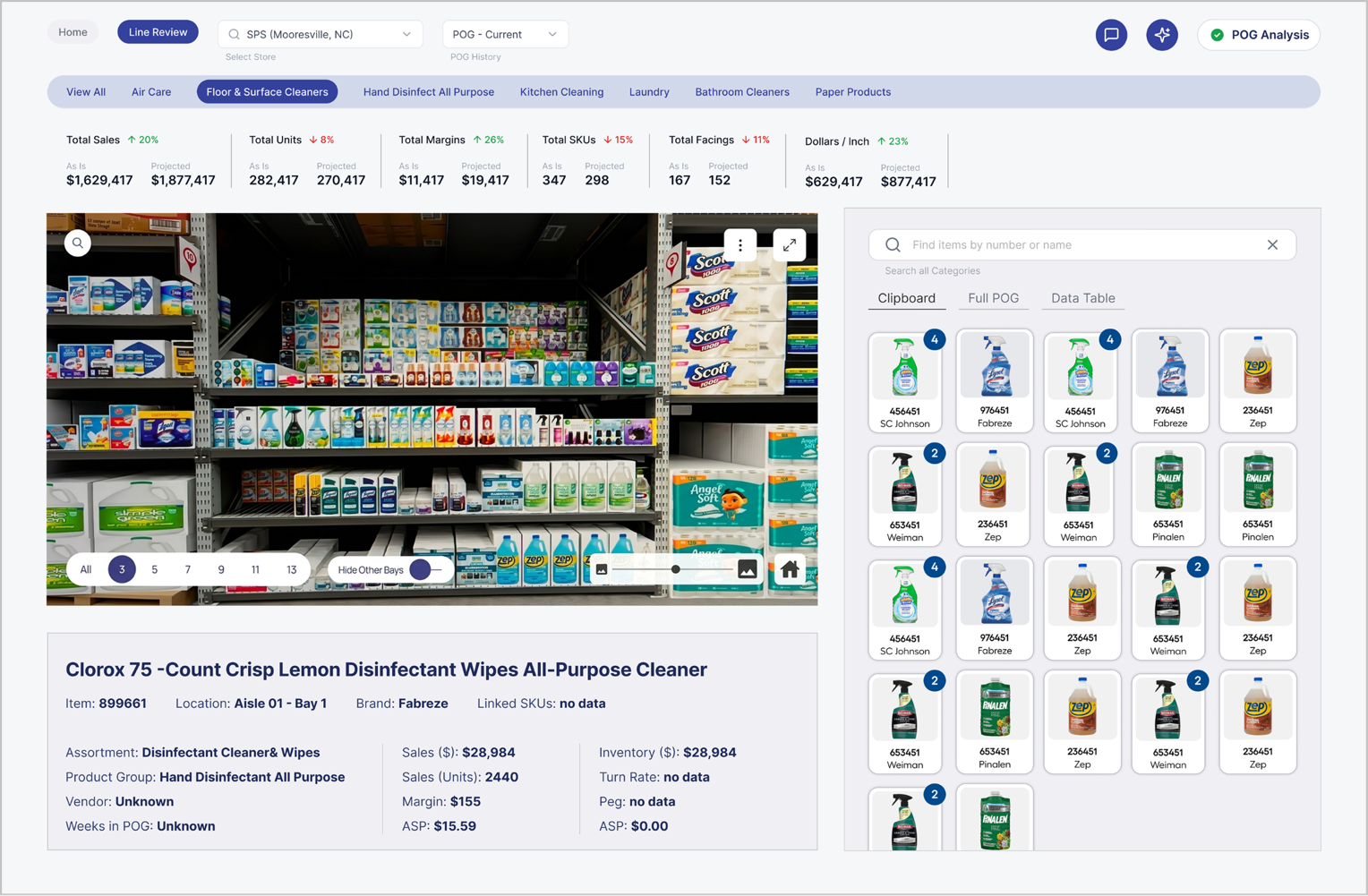Toggle the Hide Other Bays switch
1368x896 pixels.
pos(425,569)
